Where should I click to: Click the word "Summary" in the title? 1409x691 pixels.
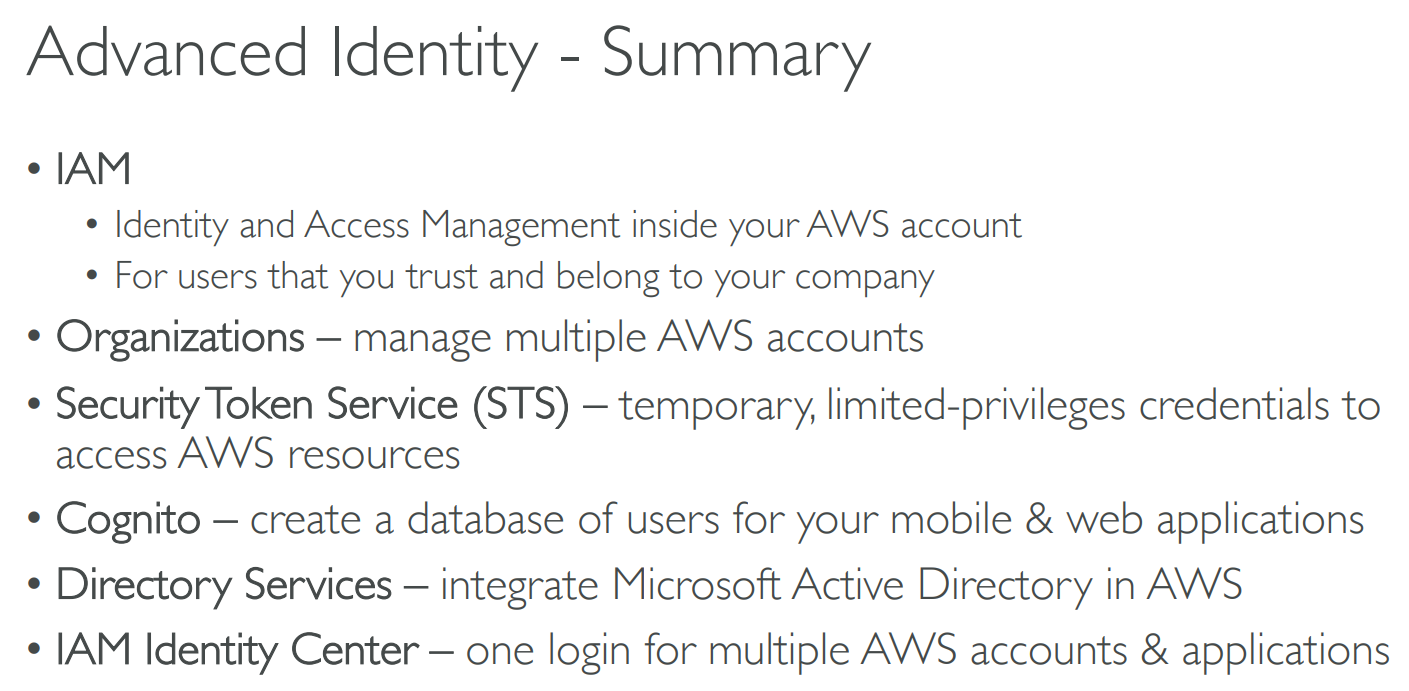pos(736,53)
